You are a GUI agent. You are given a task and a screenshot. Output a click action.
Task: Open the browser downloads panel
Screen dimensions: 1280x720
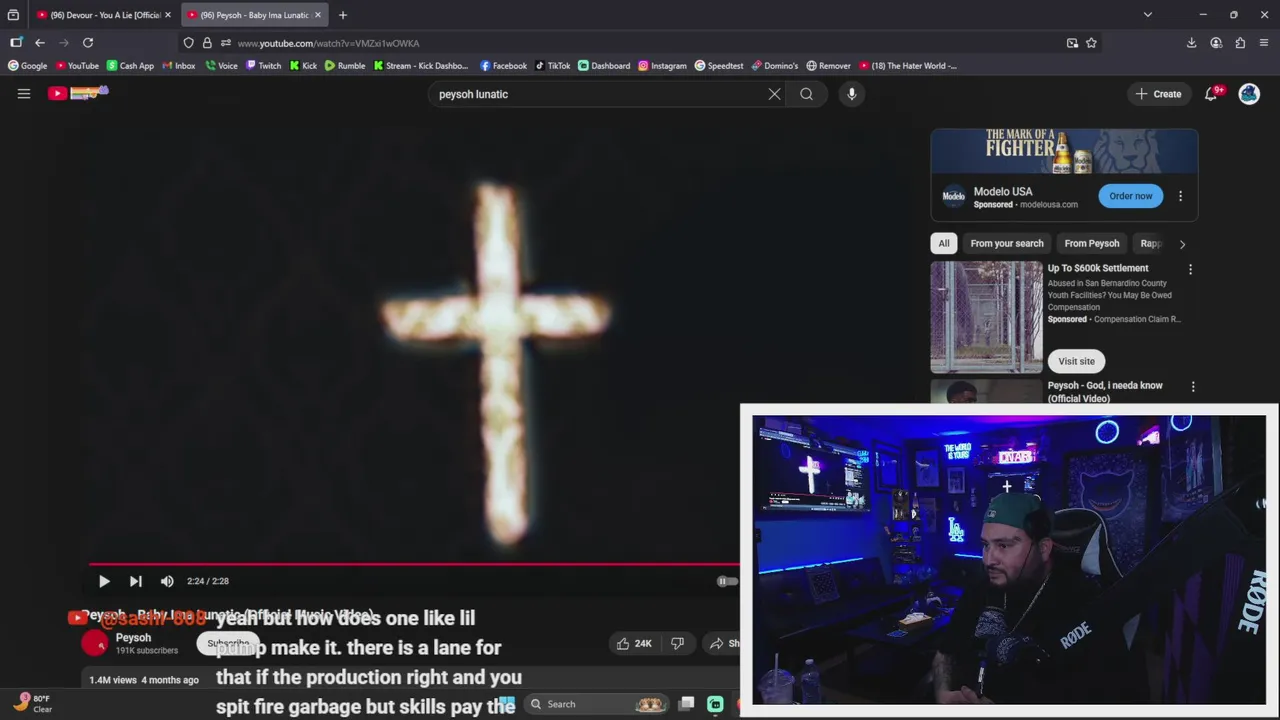1192,43
